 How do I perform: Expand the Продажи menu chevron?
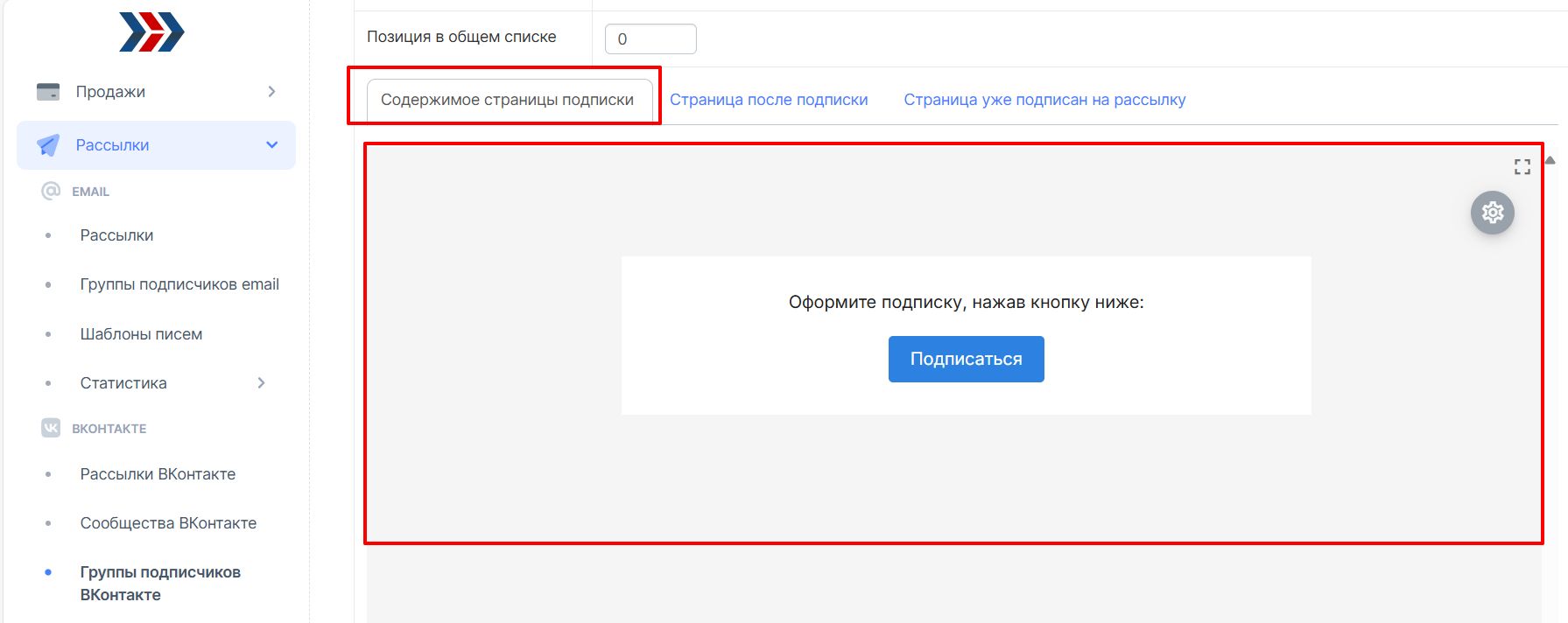[x=271, y=92]
